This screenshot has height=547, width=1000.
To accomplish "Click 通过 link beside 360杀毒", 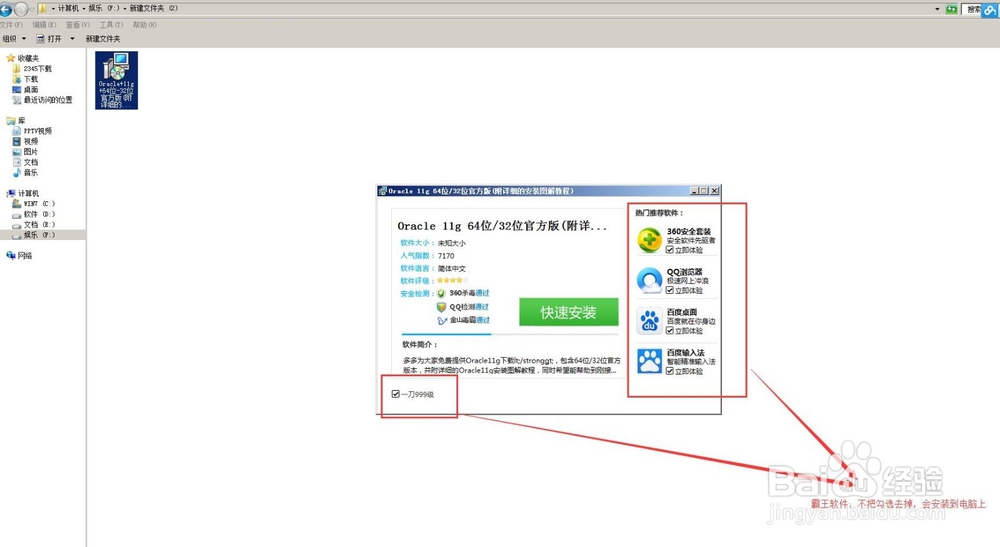I will point(482,293).
